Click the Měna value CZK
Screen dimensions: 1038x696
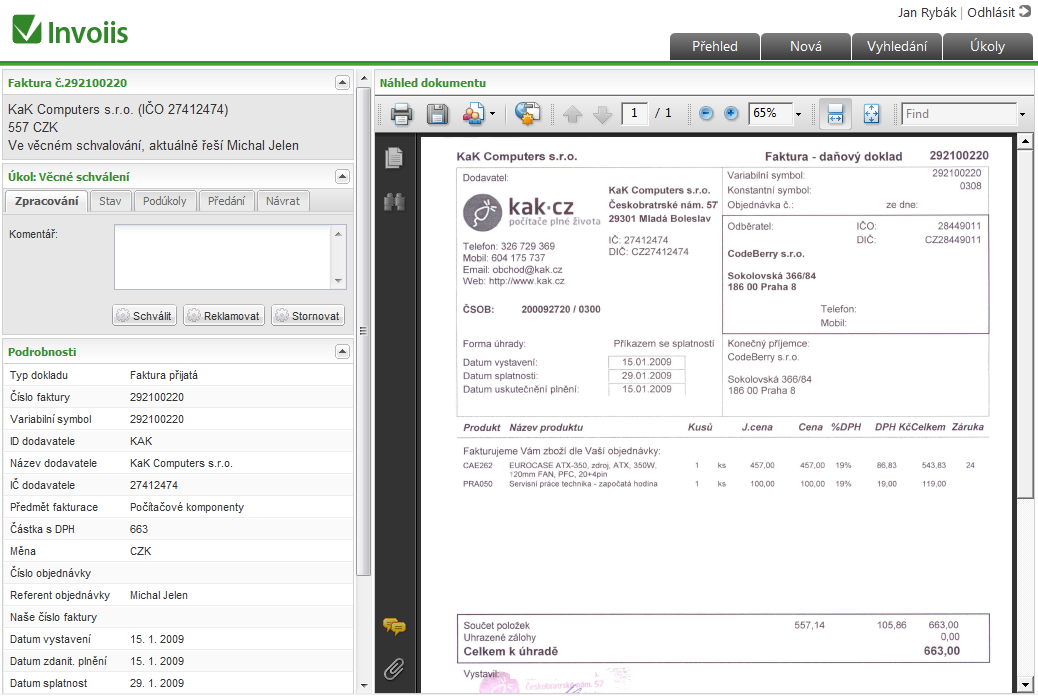[x=140, y=551]
